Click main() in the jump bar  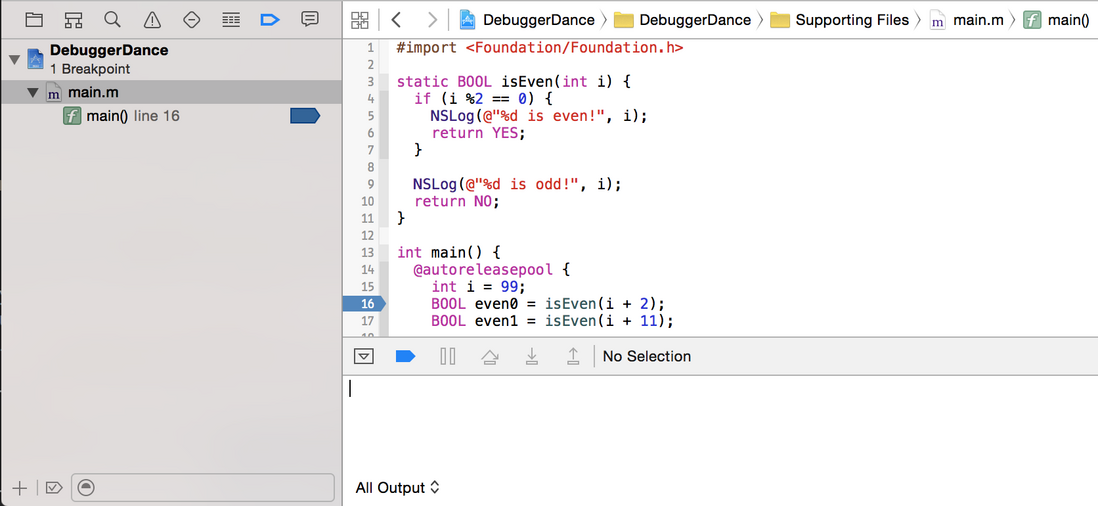click(1057, 20)
